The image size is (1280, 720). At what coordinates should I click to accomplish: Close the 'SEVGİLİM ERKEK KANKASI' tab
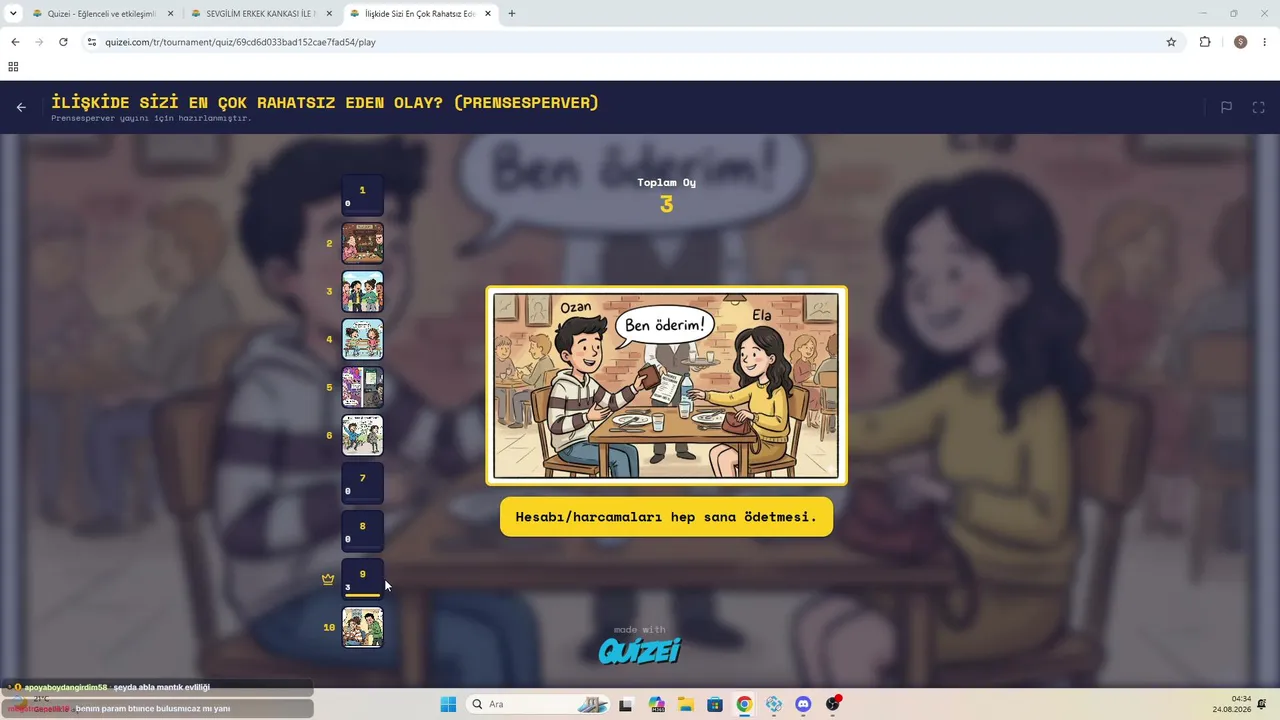pos(329,14)
